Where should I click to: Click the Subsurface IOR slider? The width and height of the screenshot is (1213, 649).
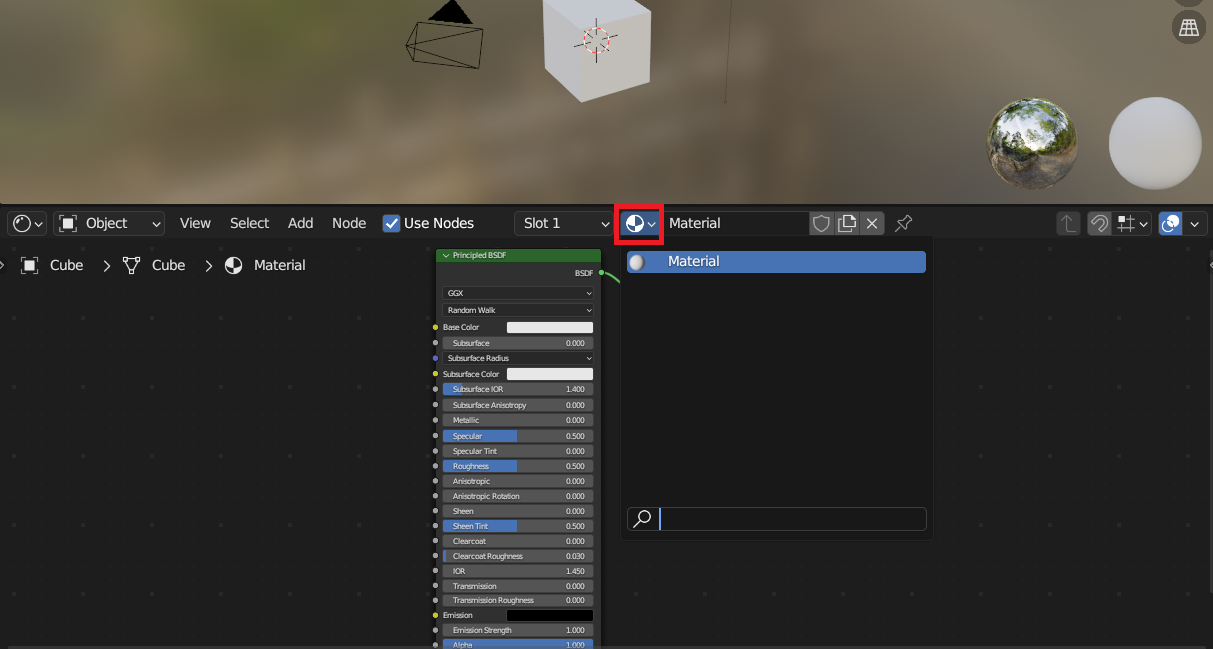518,389
